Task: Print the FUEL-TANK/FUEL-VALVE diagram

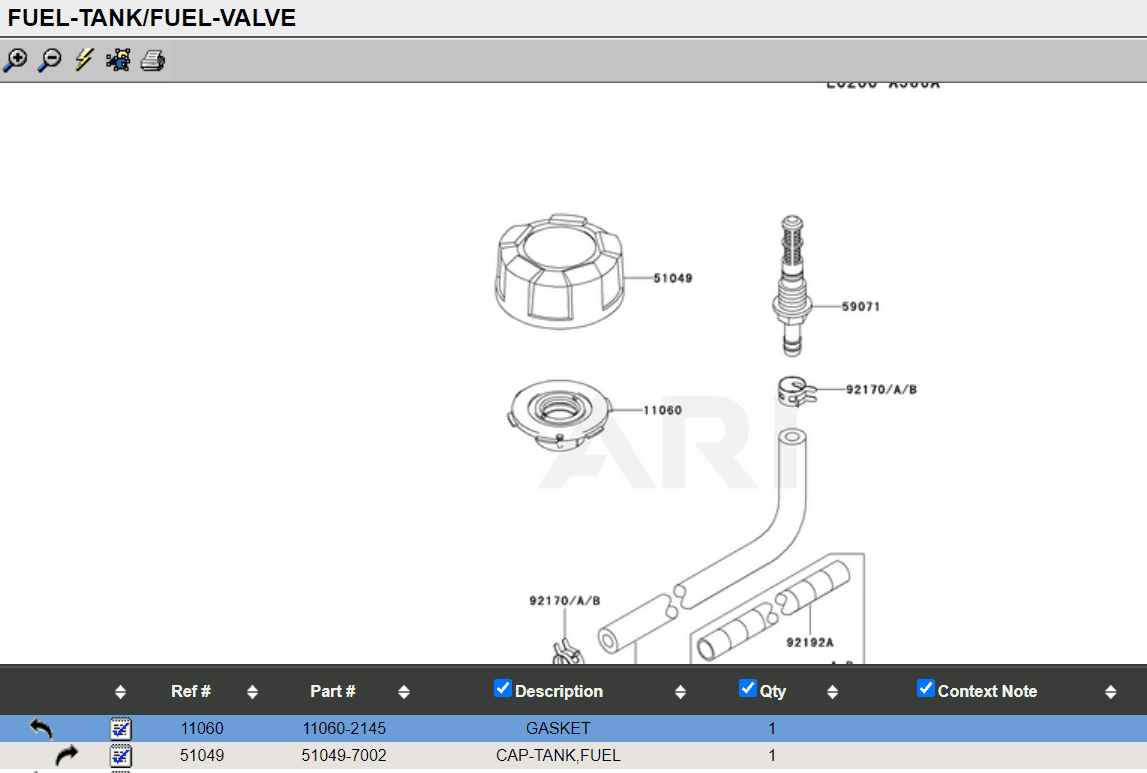Action: click(x=152, y=60)
